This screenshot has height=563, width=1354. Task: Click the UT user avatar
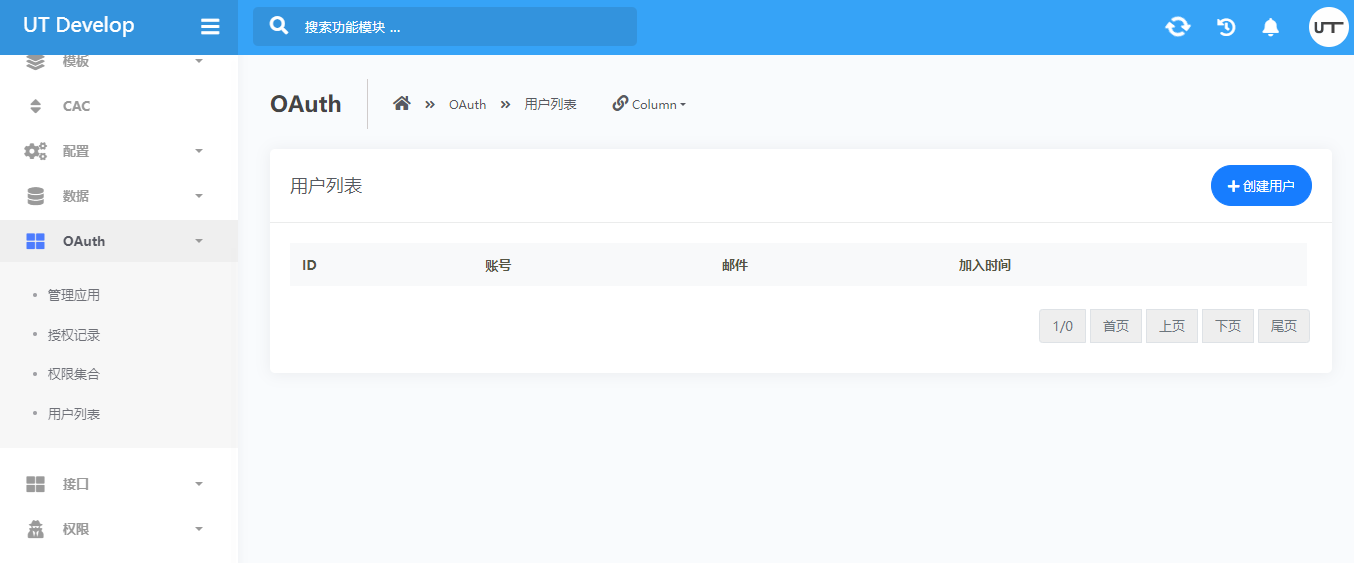(x=1328, y=27)
